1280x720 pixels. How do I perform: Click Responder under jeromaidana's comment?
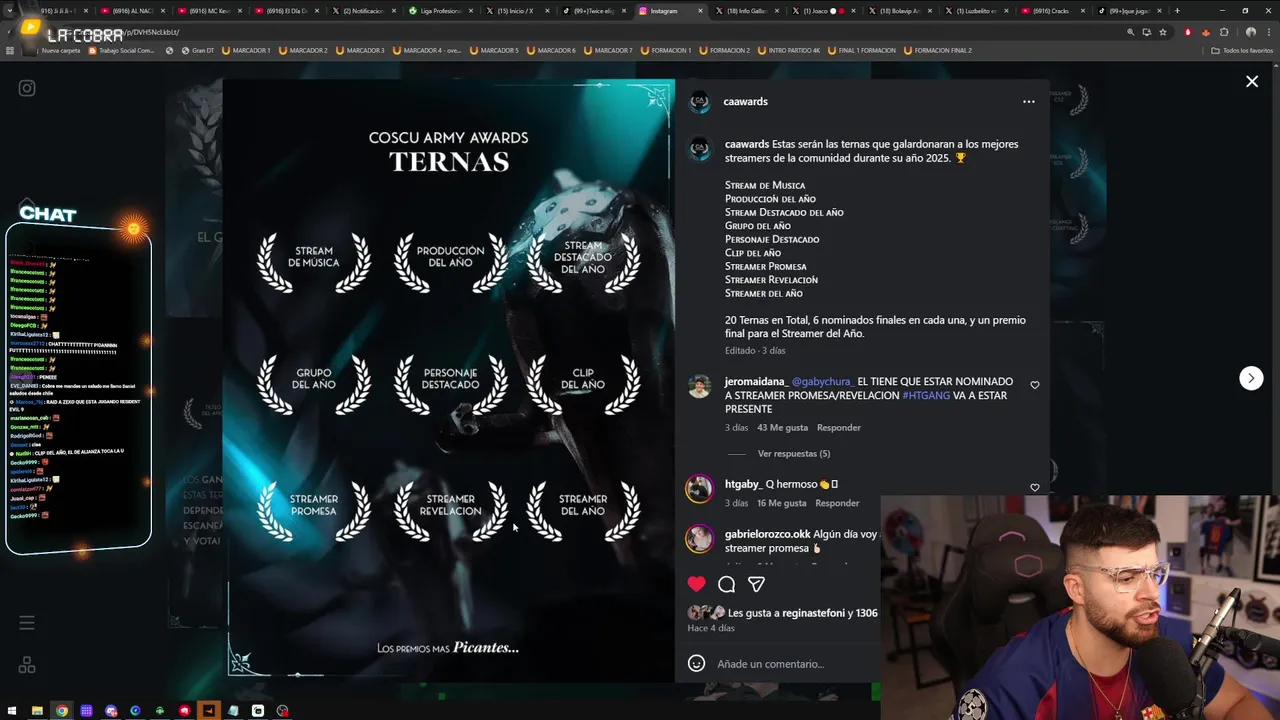(839, 428)
